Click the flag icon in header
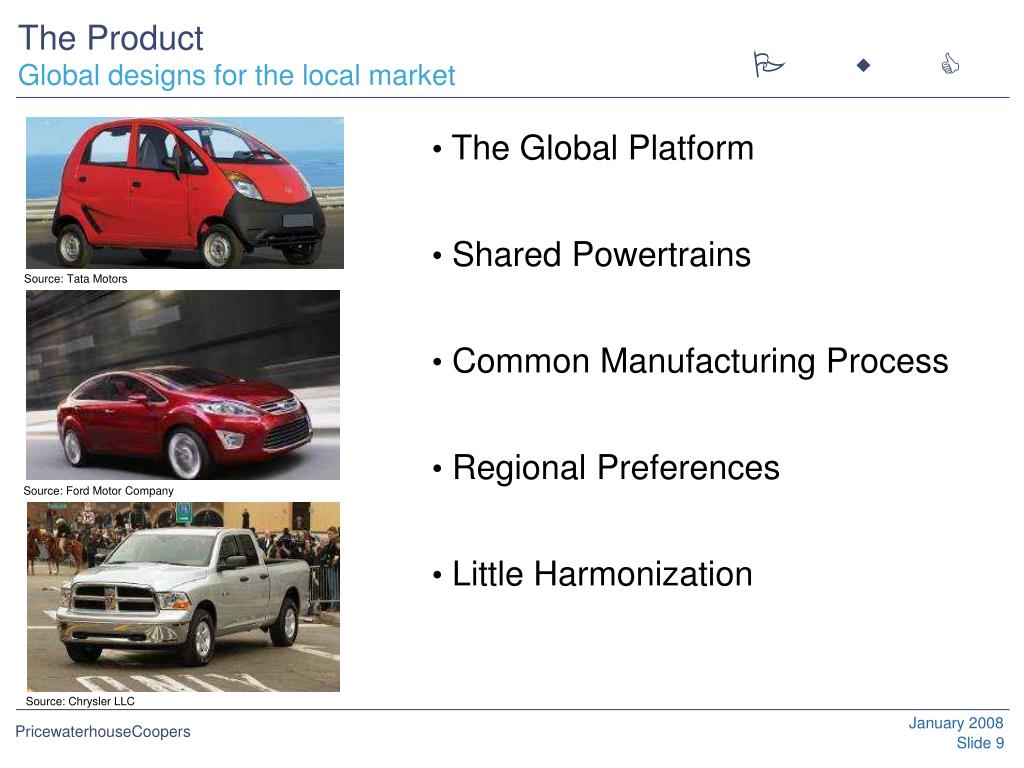Screen dimensions: 1024x768 click(768, 64)
